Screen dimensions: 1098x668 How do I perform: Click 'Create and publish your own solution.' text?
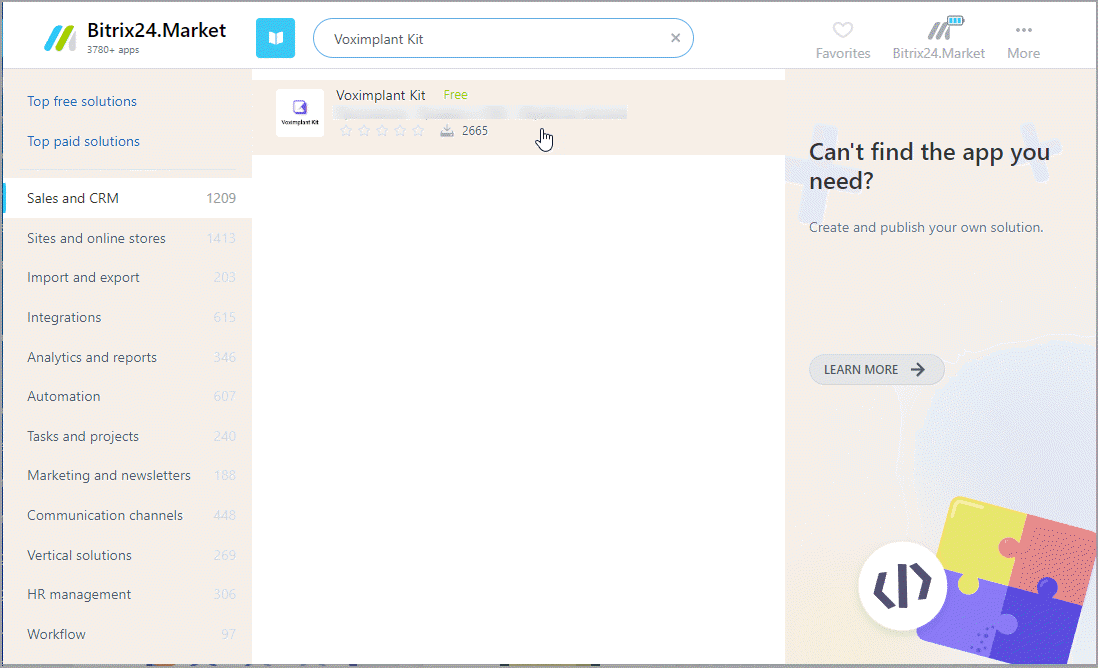[x=926, y=228]
